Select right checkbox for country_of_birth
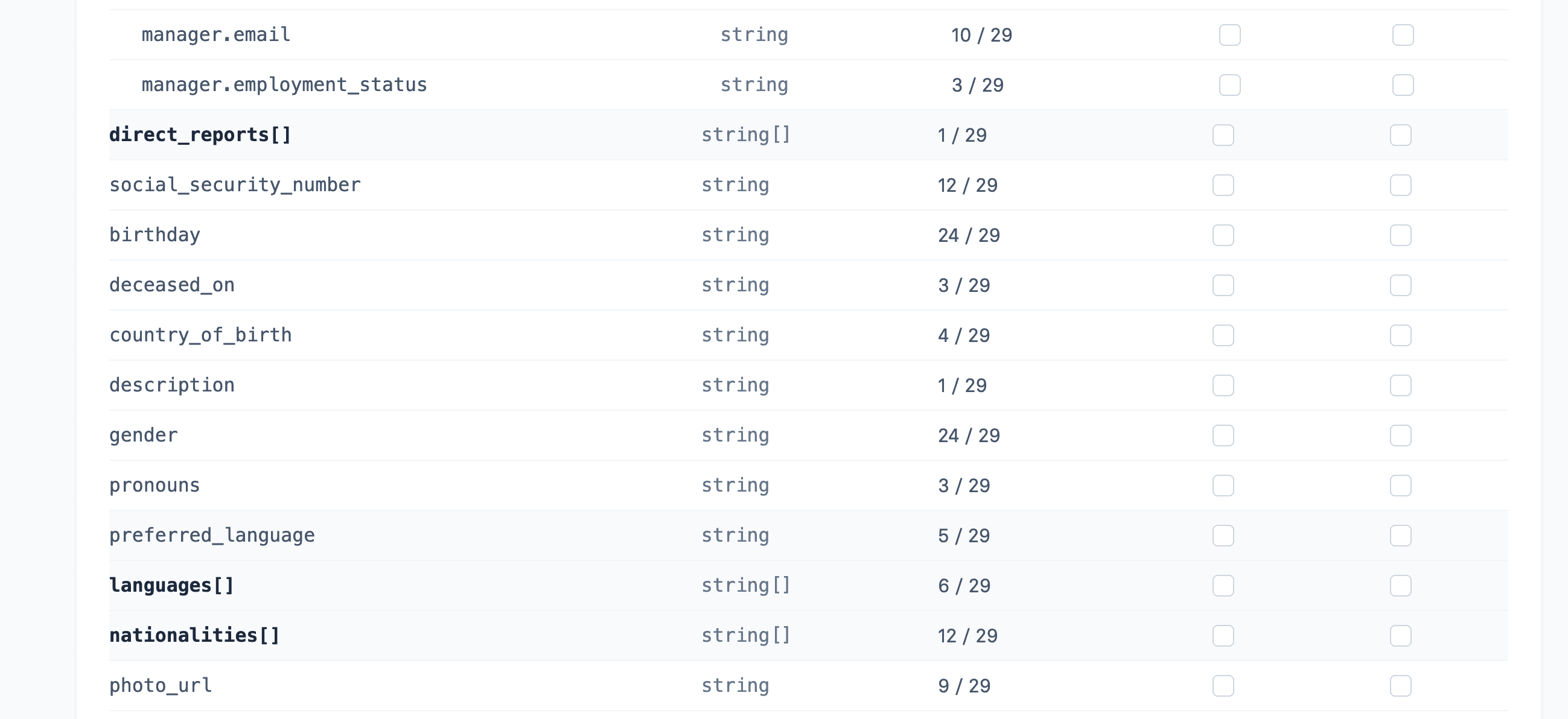 coord(1400,335)
